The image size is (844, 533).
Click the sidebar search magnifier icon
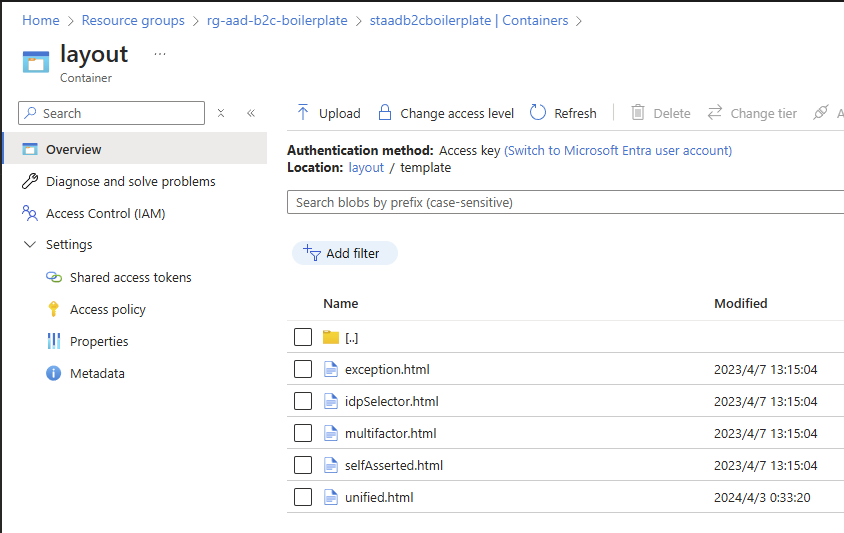(x=31, y=113)
